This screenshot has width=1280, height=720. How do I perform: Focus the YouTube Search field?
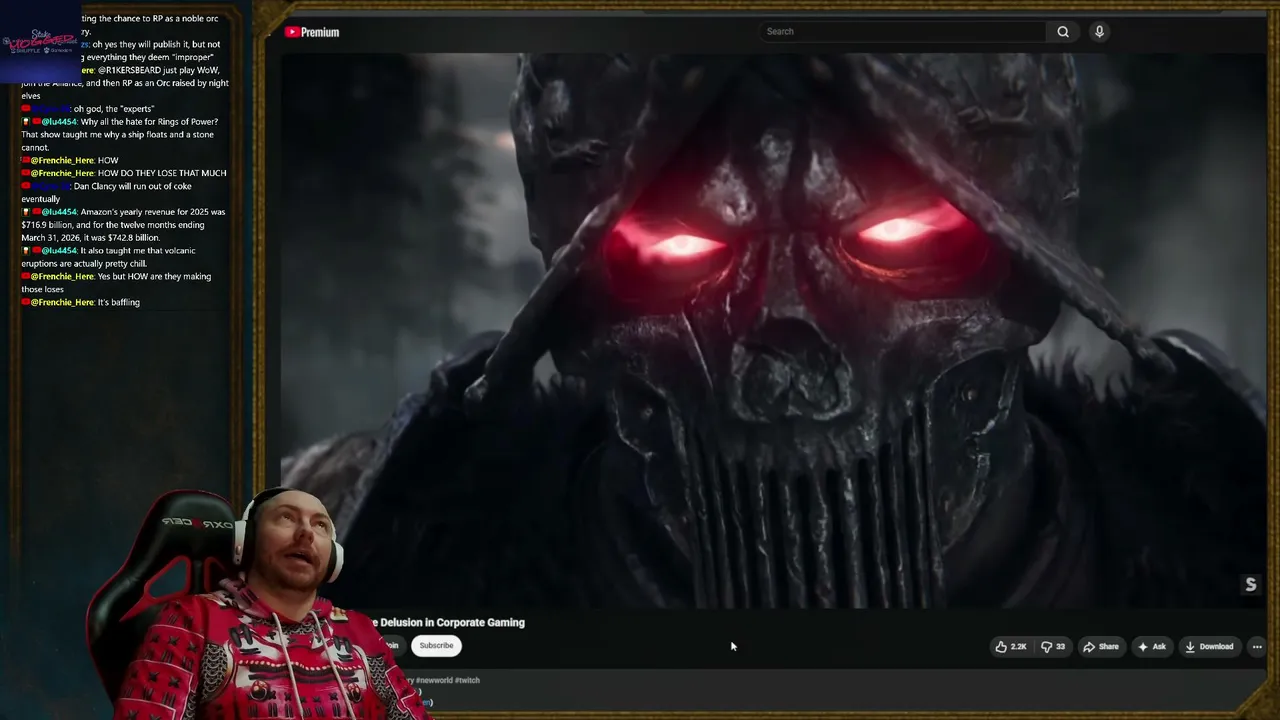click(x=904, y=32)
